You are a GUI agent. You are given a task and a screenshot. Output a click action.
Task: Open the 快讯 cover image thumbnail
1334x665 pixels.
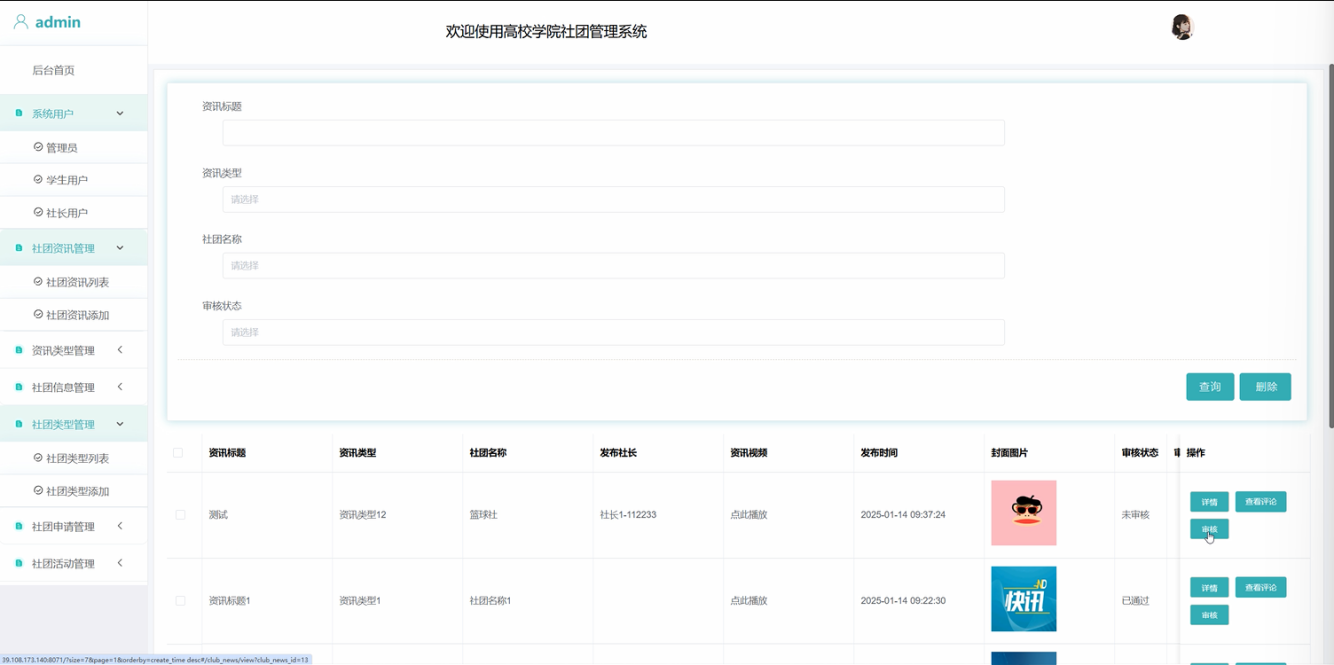coord(1023,599)
